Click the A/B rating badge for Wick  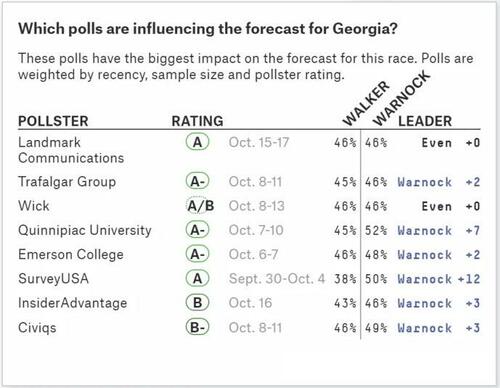200,206
